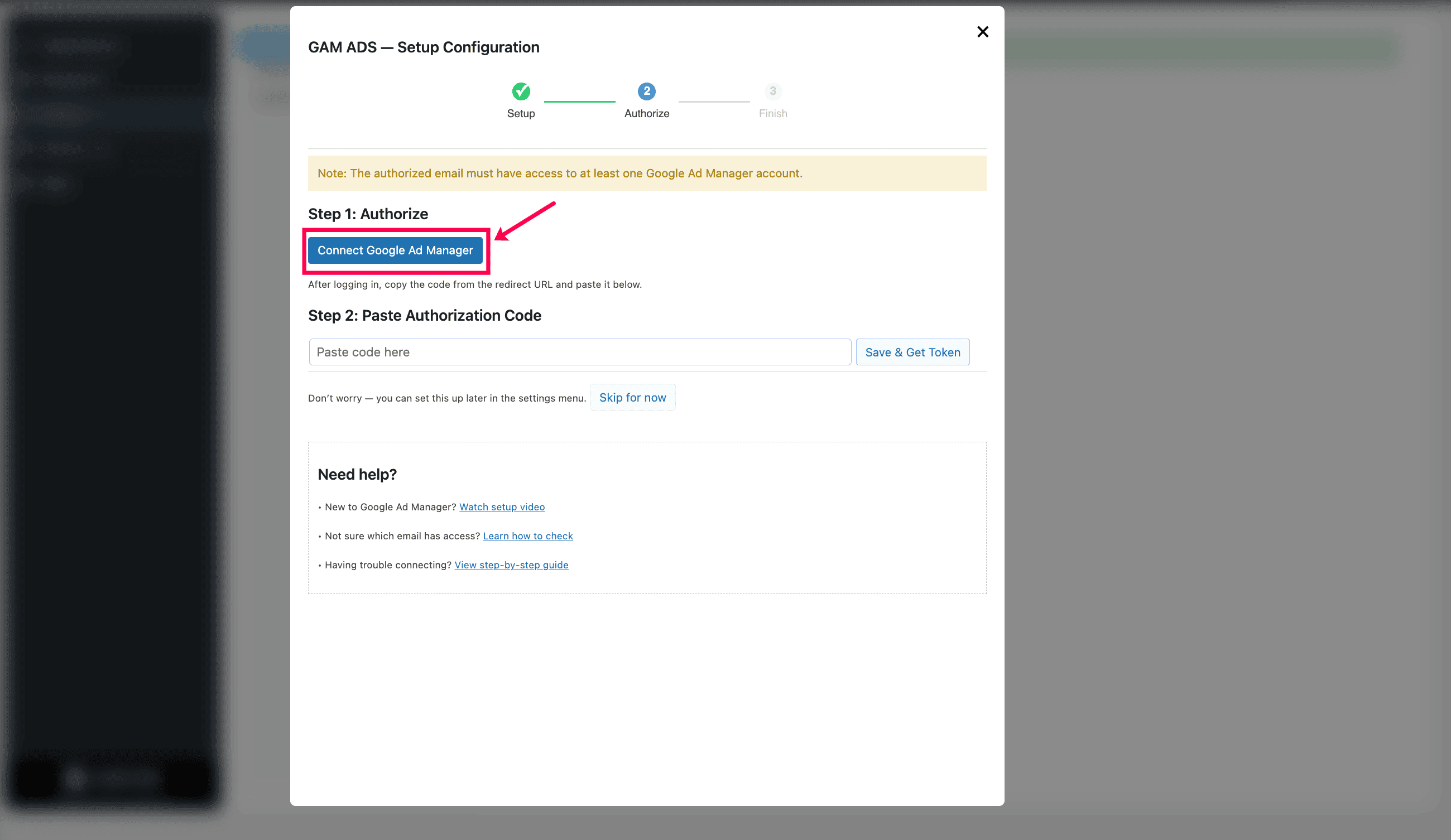Click Connect Google Ad Manager button
The height and width of the screenshot is (840, 1451).
[395, 250]
